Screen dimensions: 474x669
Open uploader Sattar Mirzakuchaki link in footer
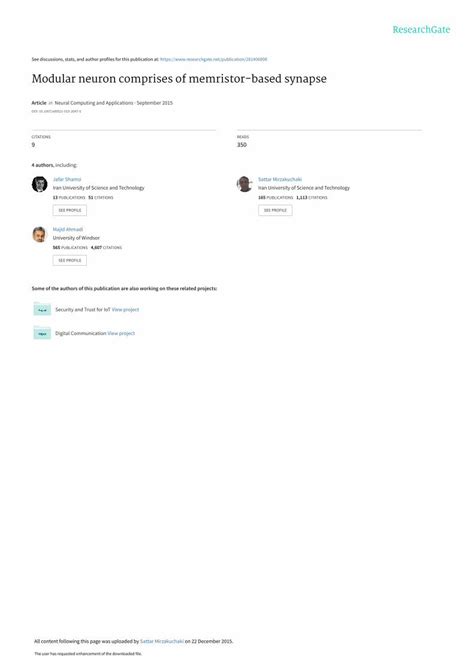[162, 641]
